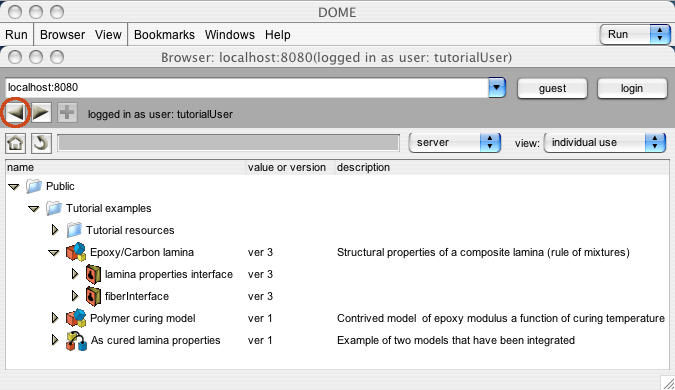Click the fiberInterface icon
Image resolution: width=675 pixels, height=390 pixels.
tap(93, 296)
